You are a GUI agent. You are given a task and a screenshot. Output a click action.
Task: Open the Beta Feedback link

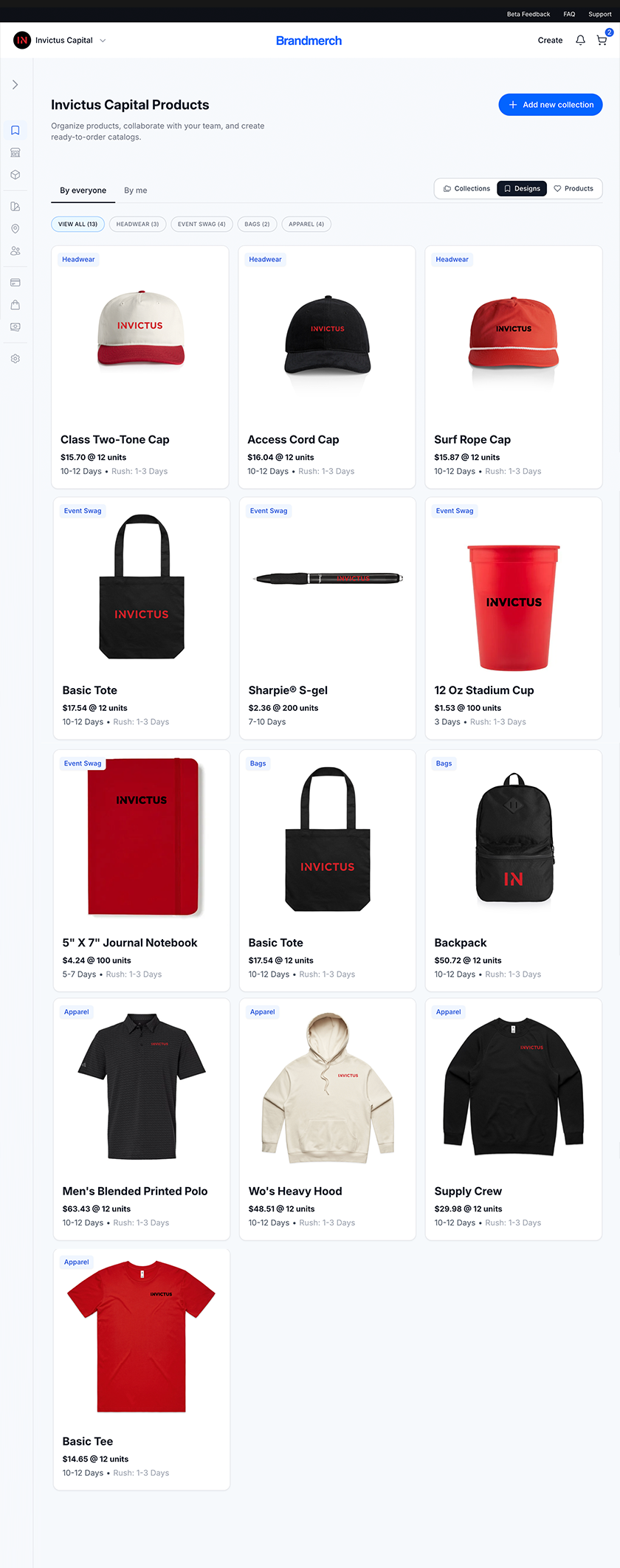[528, 14]
